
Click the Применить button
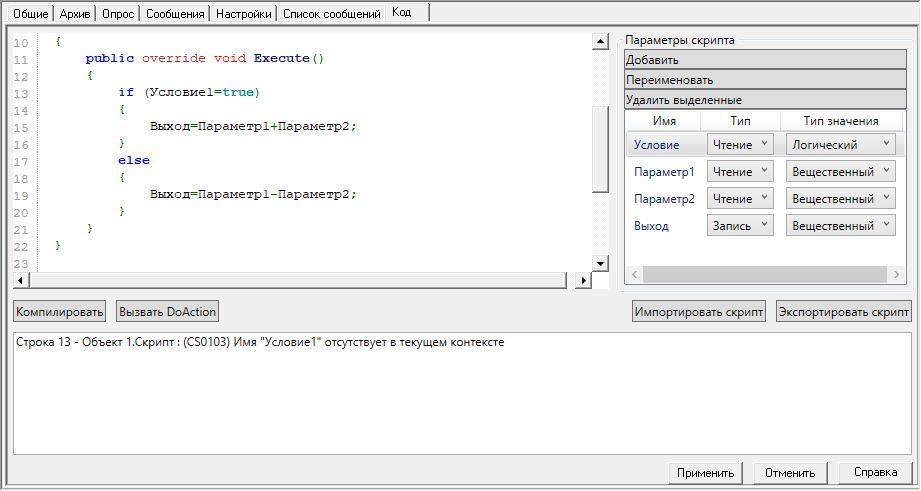[x=705, y=473]
